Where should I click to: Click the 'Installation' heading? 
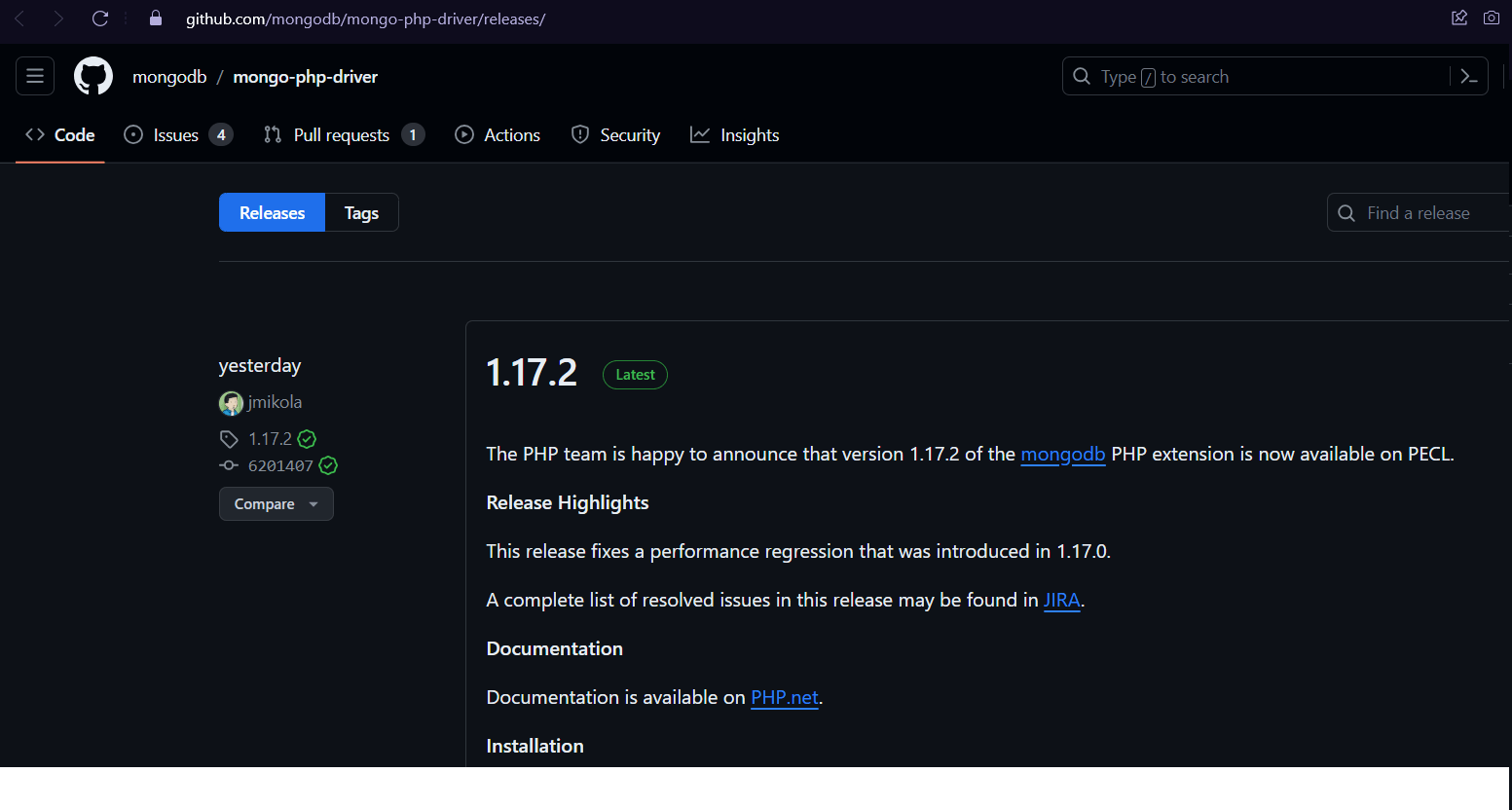click(535, 747)
